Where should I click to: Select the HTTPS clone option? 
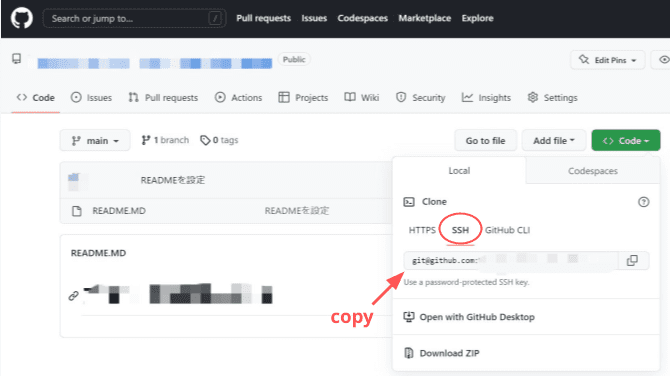(x=422, y=230)
